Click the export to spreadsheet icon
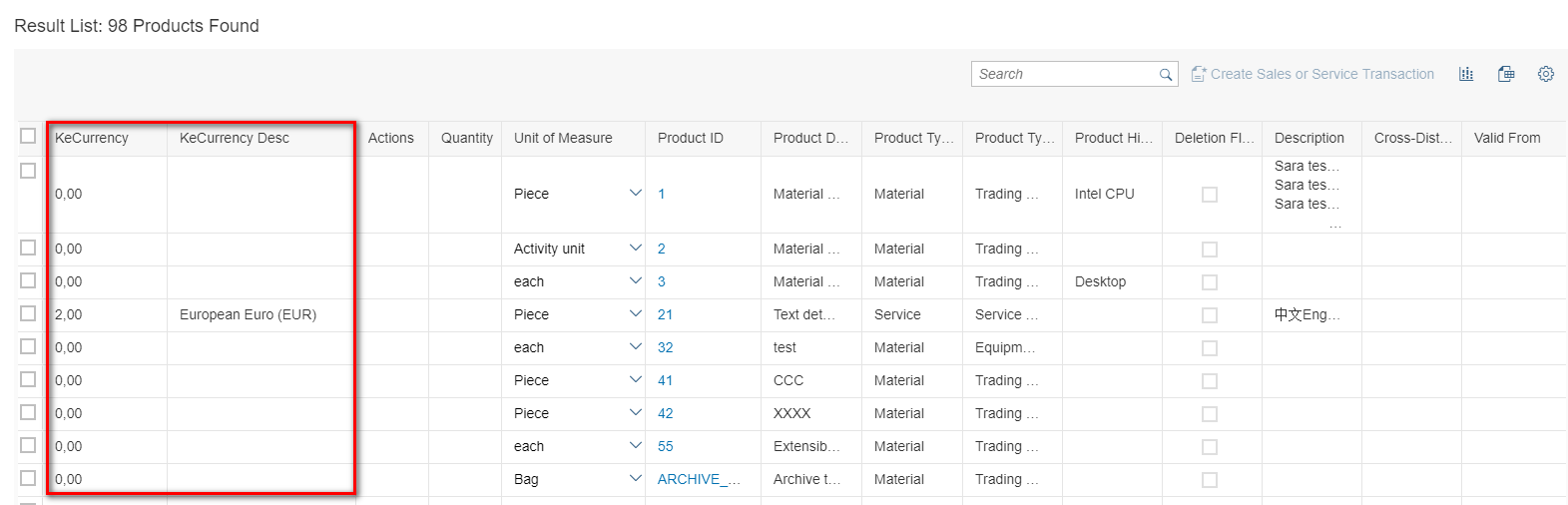1568x505 pixels. tap(1506, 74)
